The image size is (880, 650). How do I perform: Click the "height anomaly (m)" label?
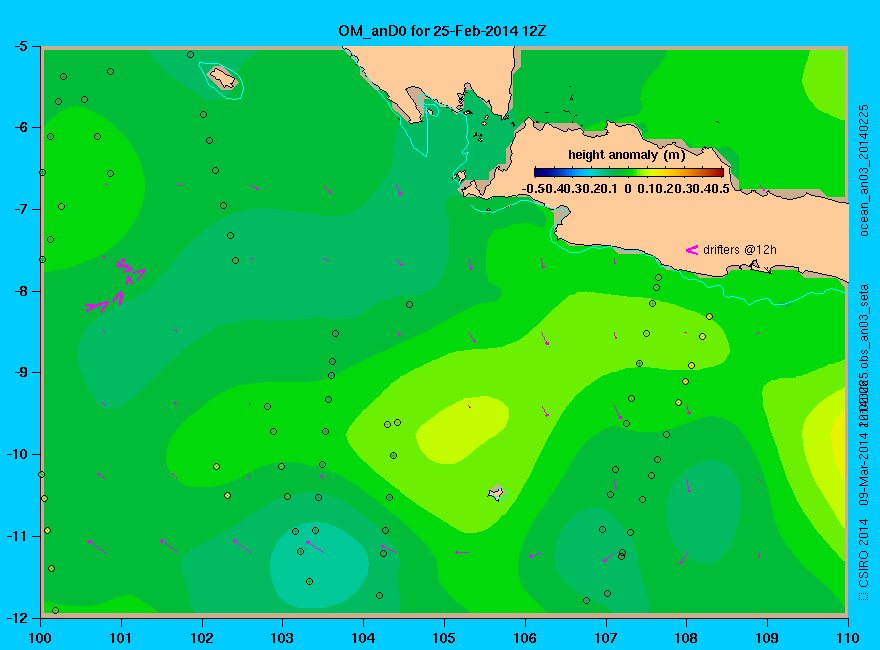[626, 155]
